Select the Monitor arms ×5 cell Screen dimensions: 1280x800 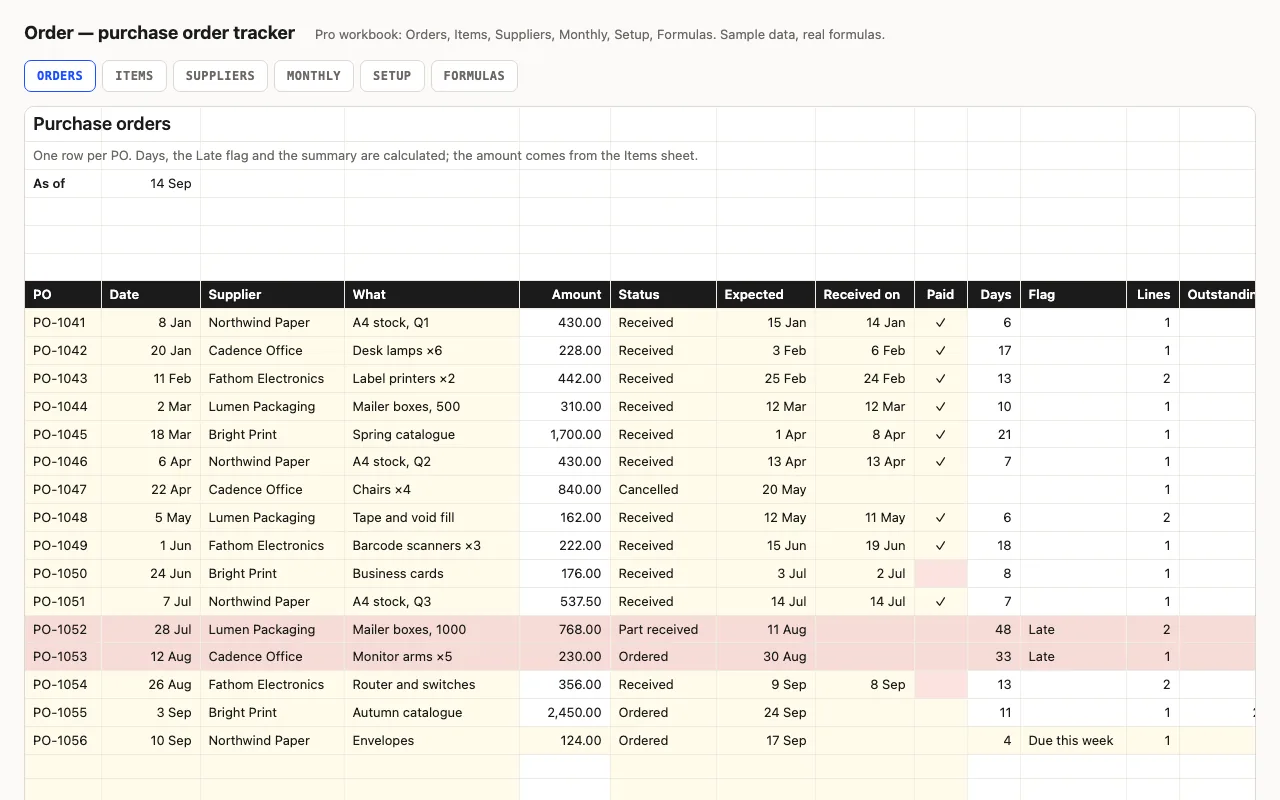coord(432,657)
